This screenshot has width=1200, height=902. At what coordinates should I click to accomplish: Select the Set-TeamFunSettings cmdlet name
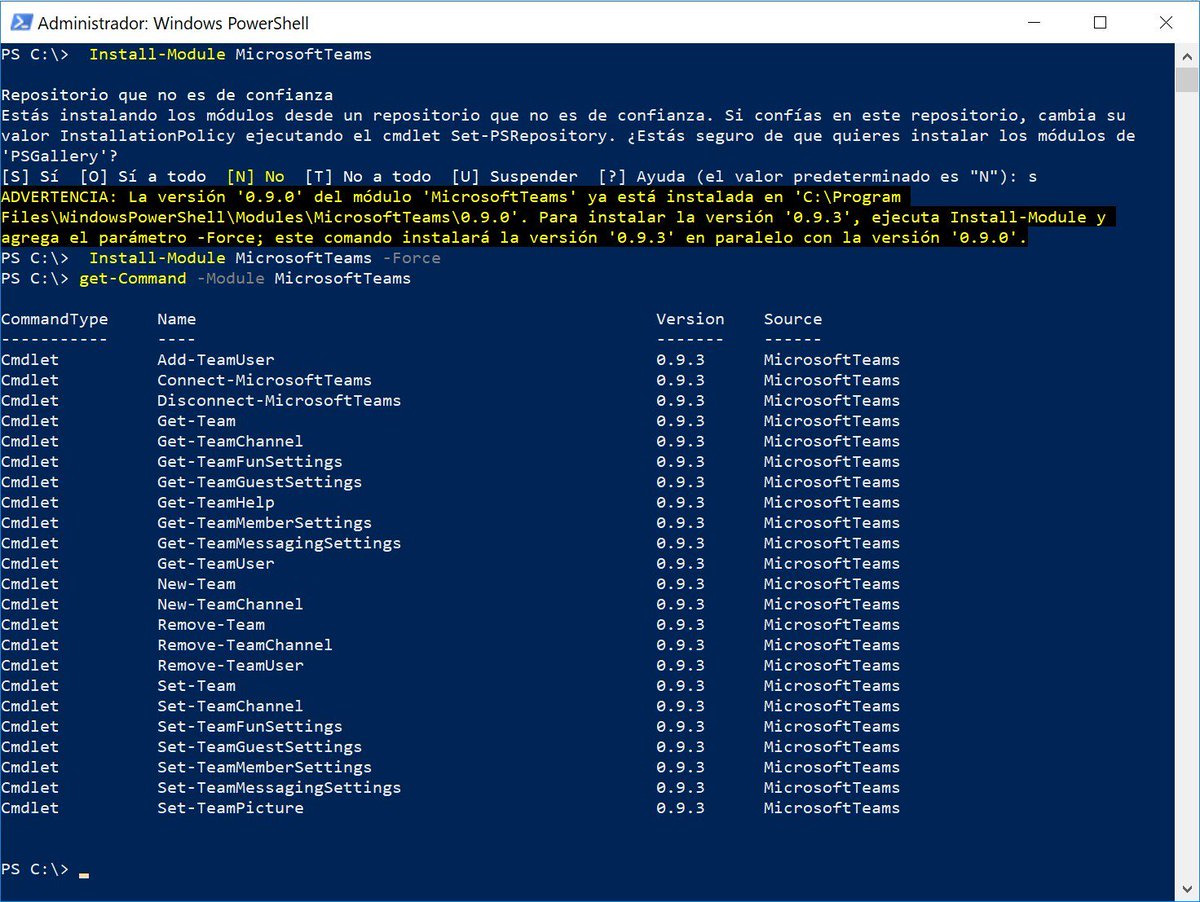coord(250,726)
